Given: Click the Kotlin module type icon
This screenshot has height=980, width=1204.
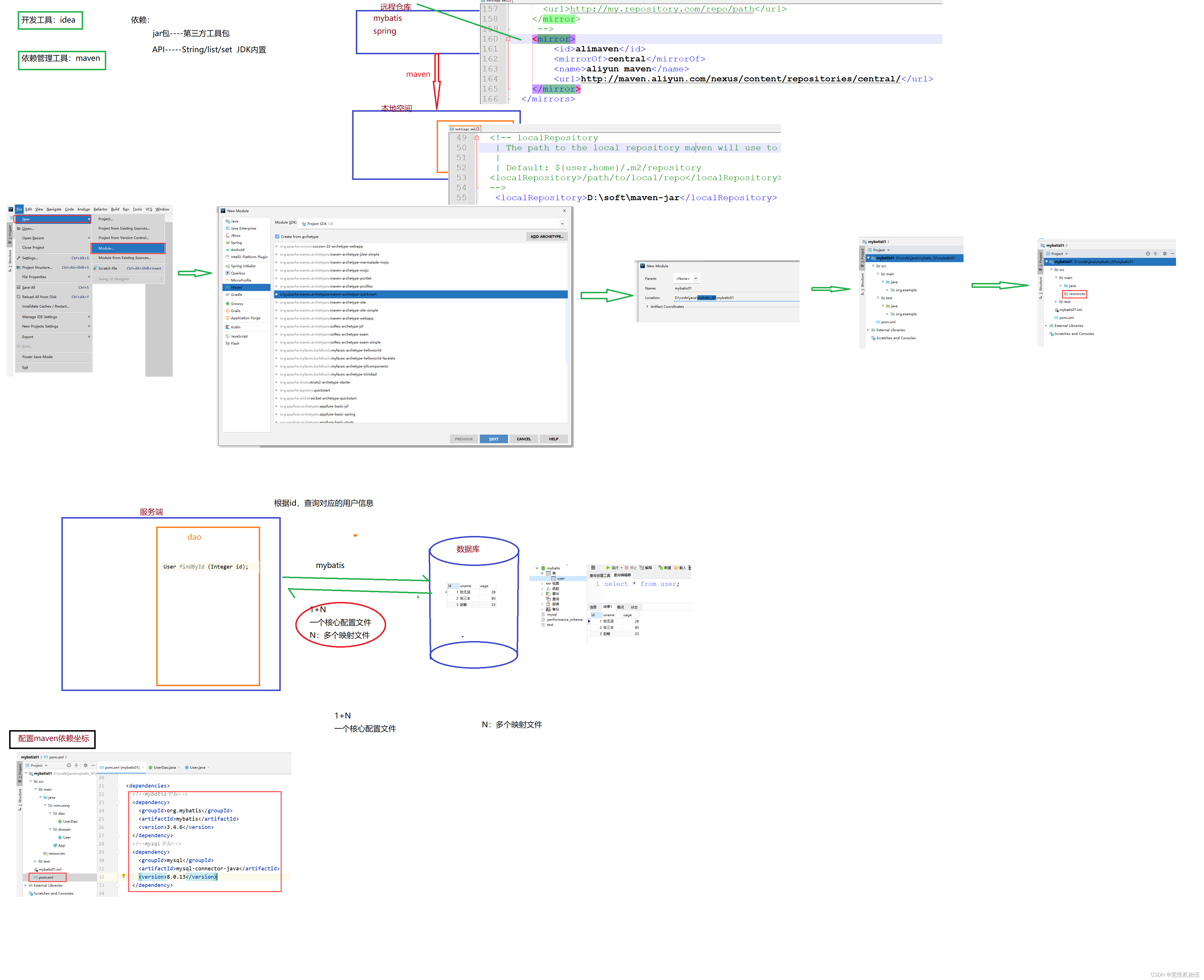Looking at the screenshot, I should (228, 327).
